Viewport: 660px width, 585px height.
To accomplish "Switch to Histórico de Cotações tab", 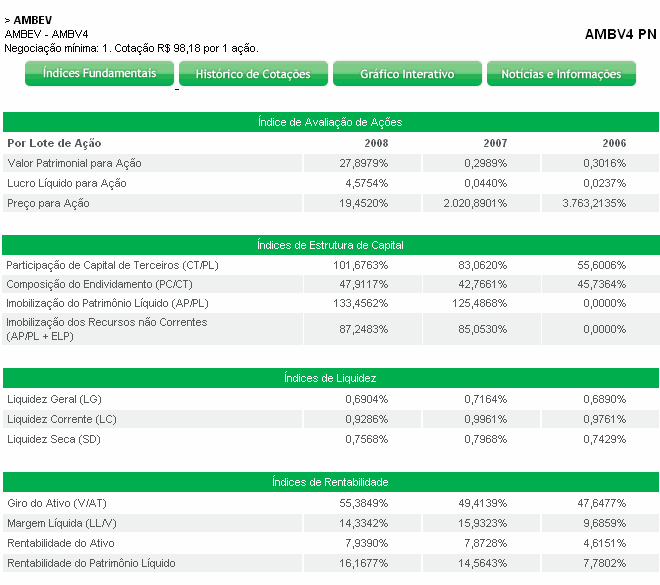I will pyautogui.click(x=253, y=74).
